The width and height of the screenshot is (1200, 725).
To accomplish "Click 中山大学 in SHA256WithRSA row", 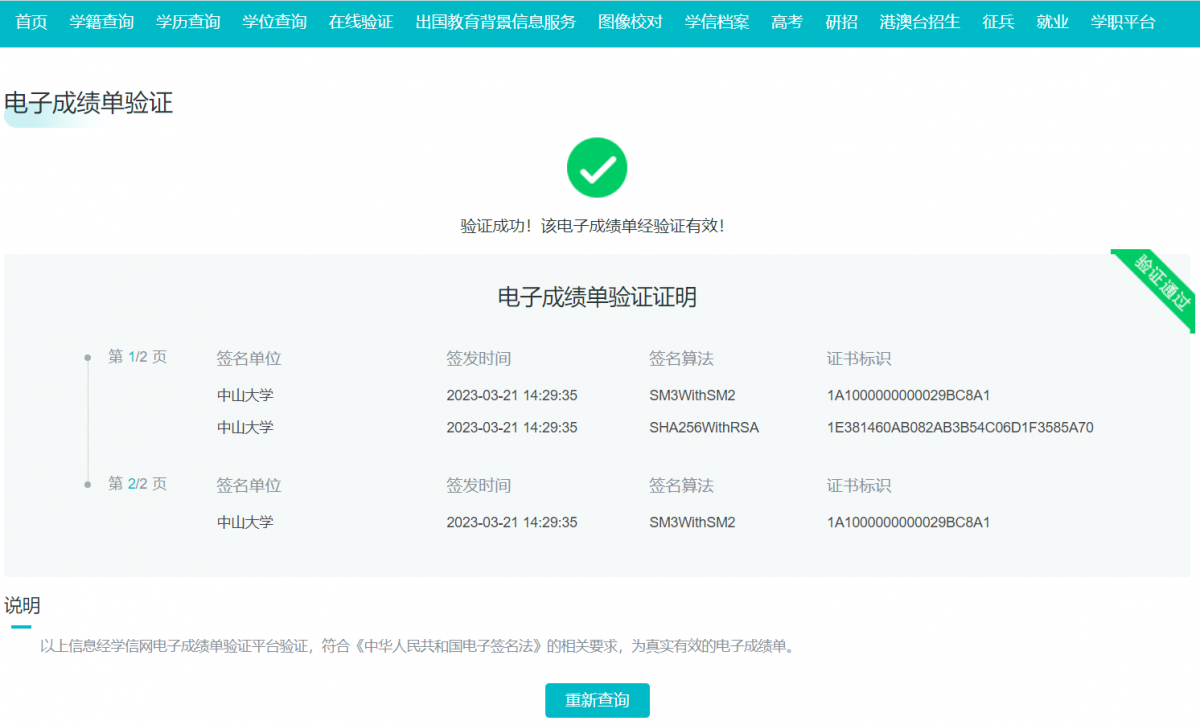I will pos(245,427).
